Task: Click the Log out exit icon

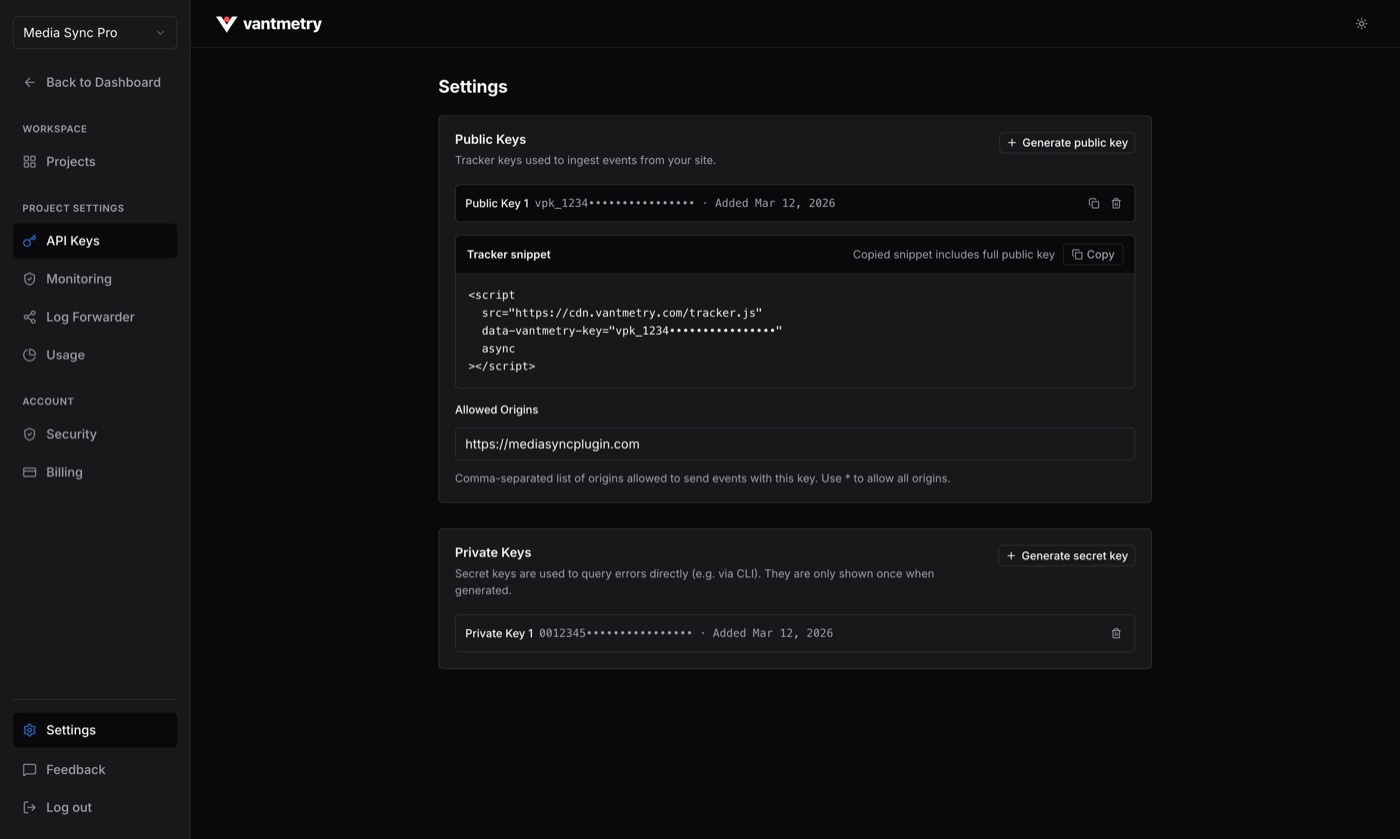Action: (x=30, y=808)
